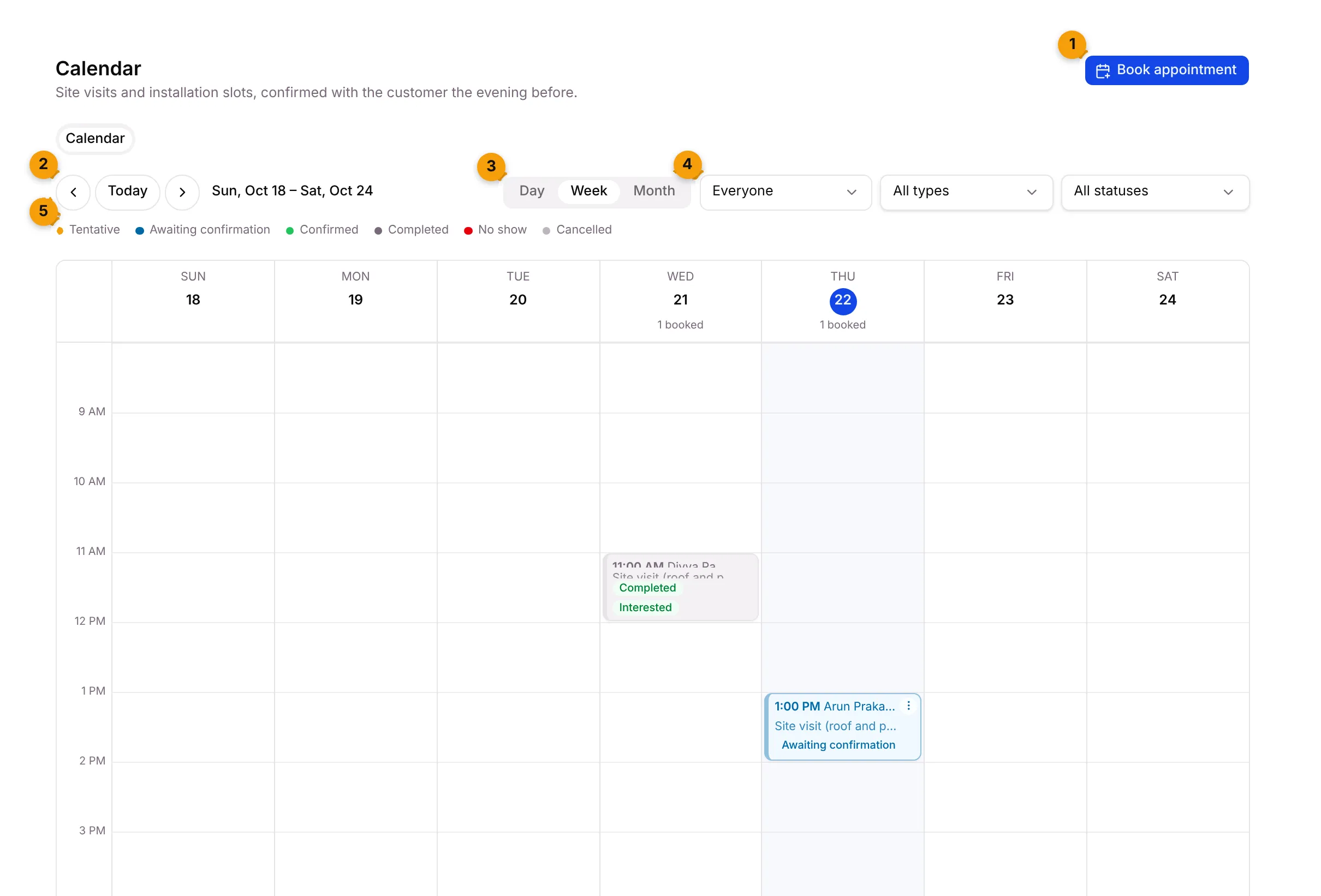
Task: Select Wednesday 21 column header
Action: click(680, 301)
